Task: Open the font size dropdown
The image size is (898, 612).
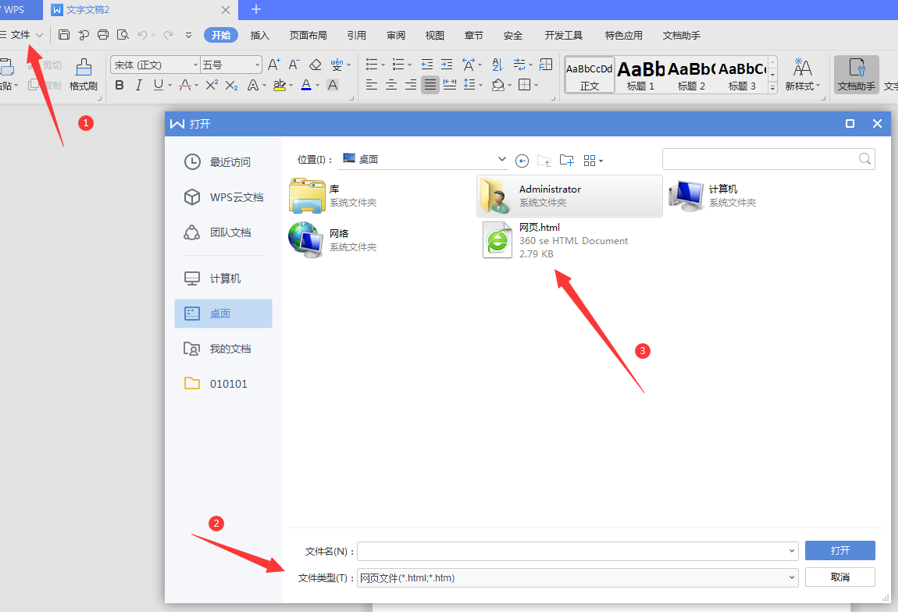Action: tap(257, 65)
